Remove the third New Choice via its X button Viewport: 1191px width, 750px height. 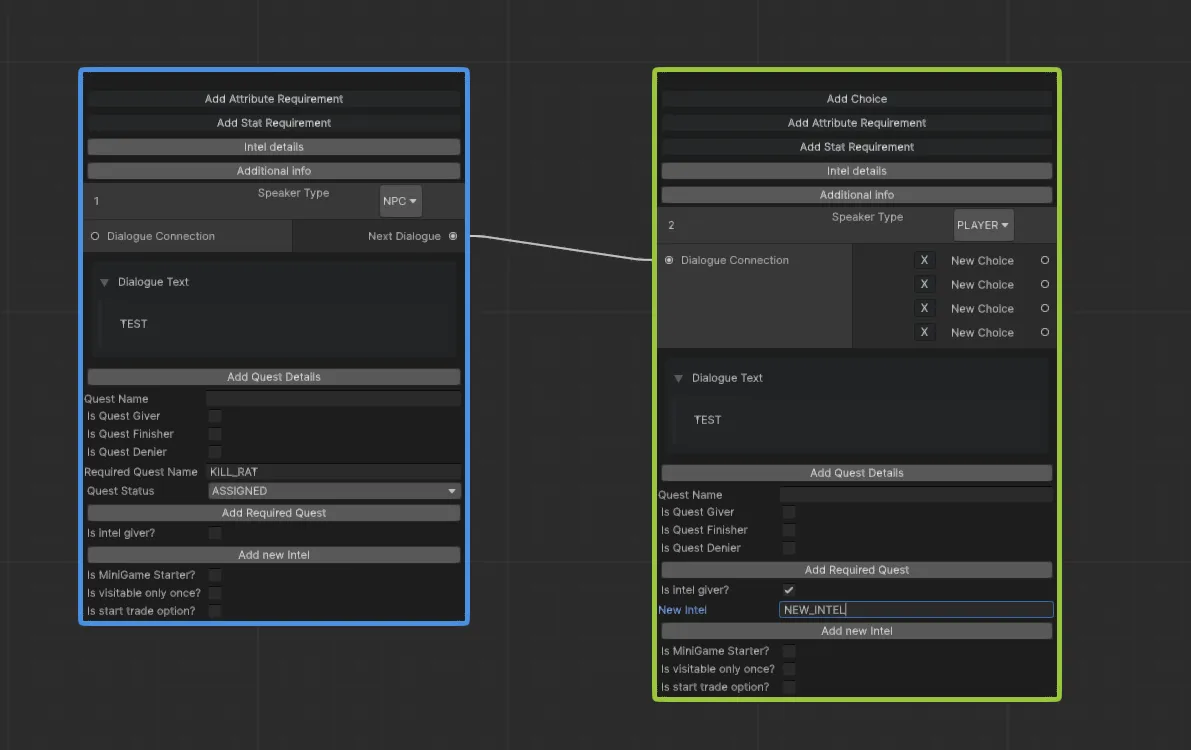pos(925,308)
